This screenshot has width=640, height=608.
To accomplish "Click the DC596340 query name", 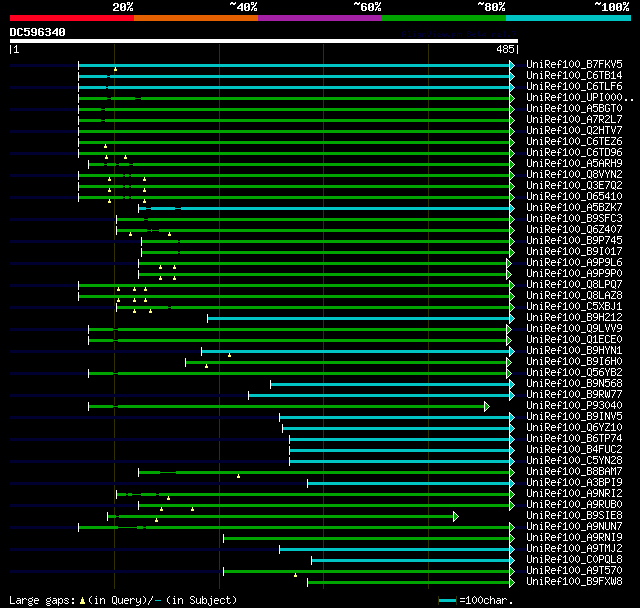I will coord(38,32).
